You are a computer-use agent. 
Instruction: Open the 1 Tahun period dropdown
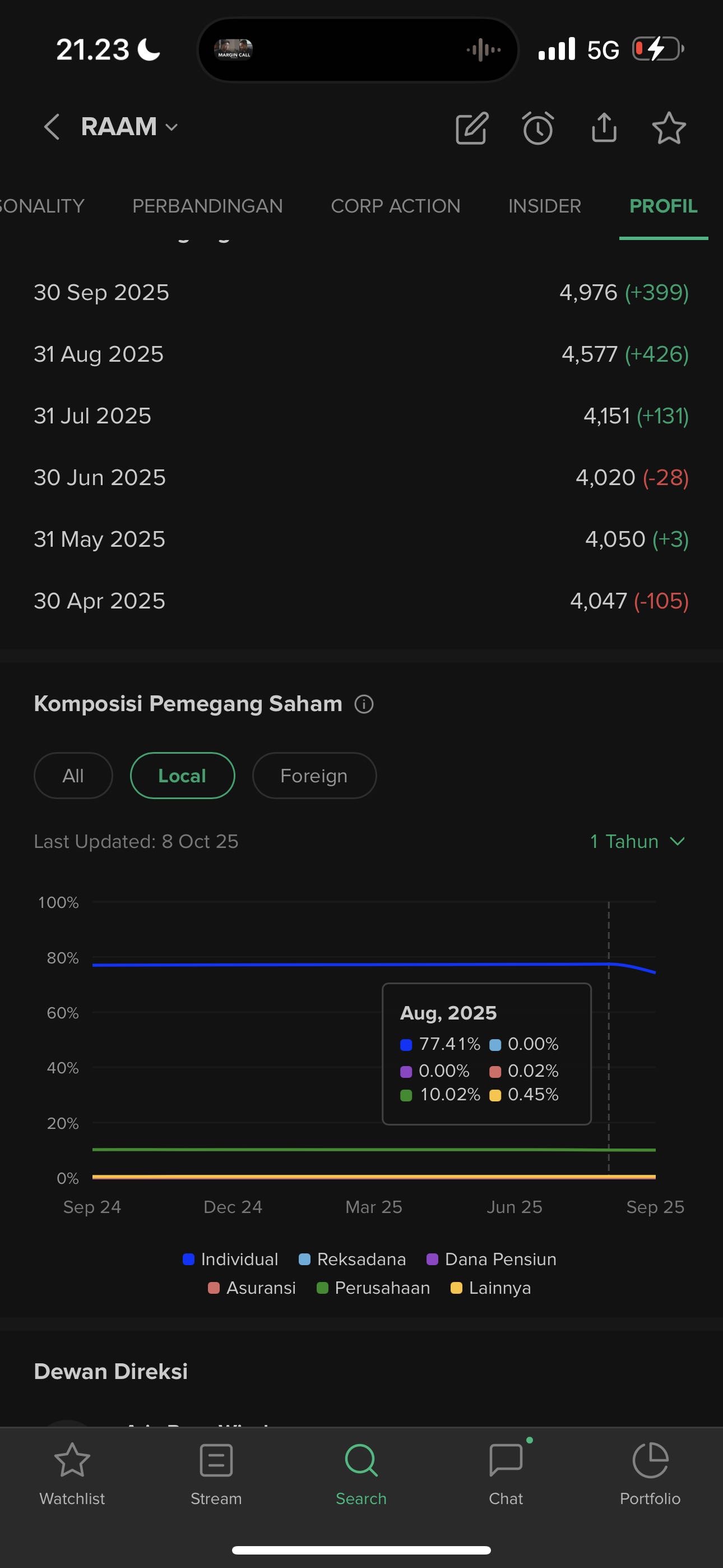click(x=637, y=841)
